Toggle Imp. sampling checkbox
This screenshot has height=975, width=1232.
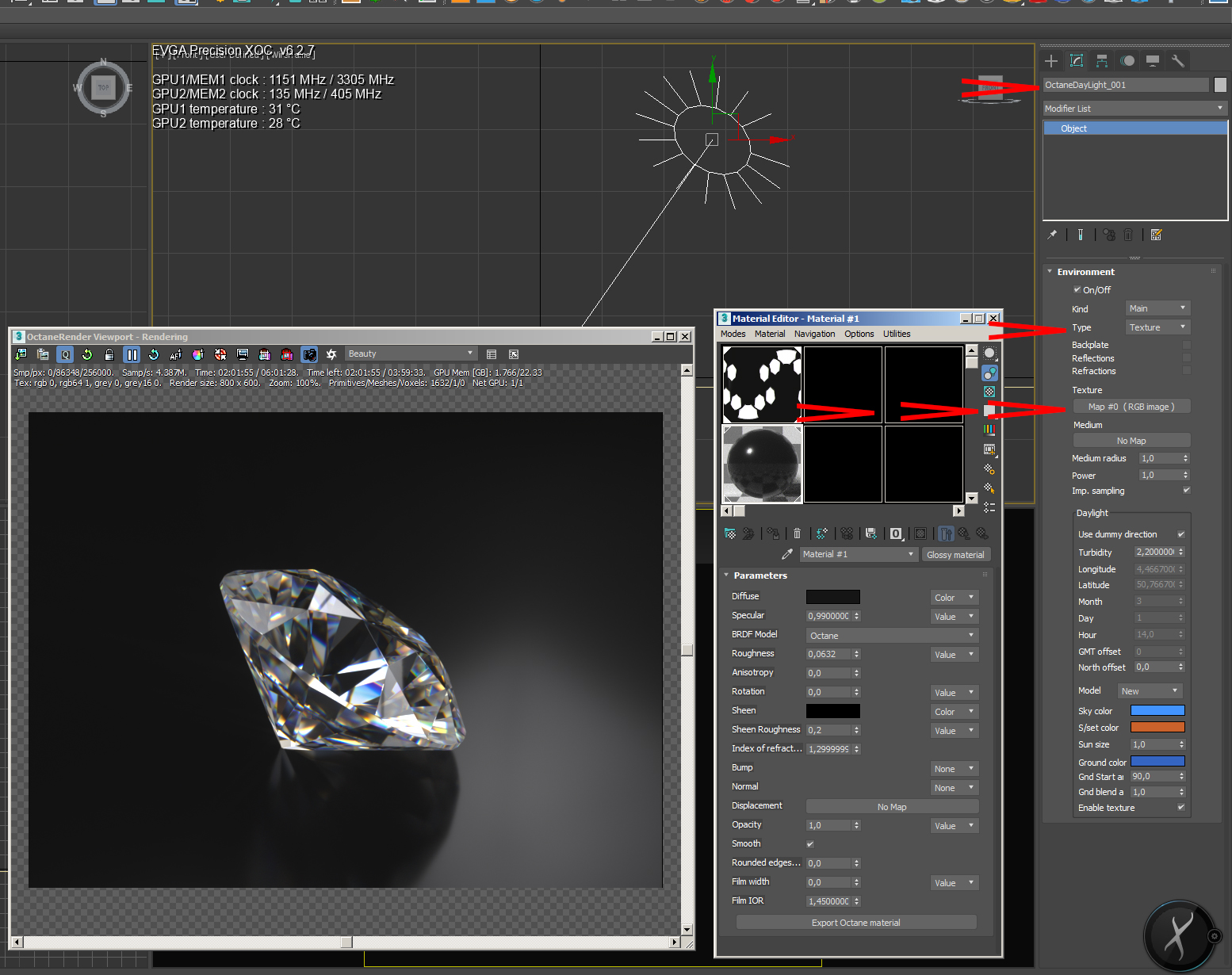[1187, 490]
